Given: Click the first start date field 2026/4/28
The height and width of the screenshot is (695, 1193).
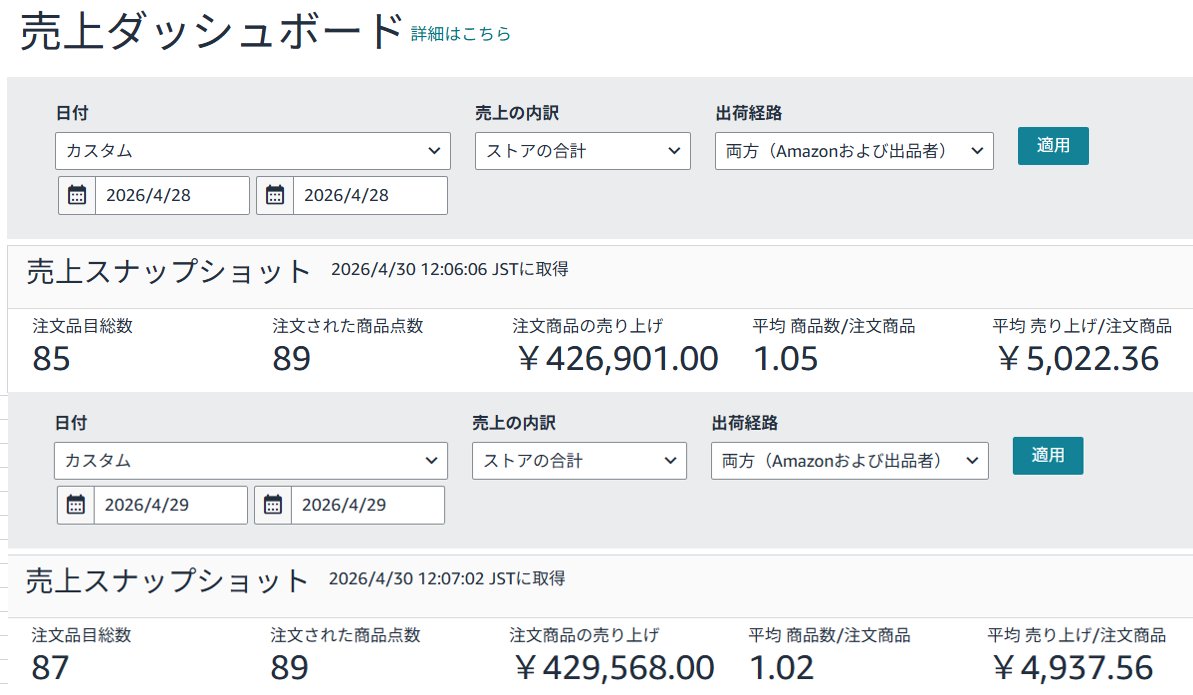Looking at the screenshot, I should pyautogui.click(x=172, y=195).
